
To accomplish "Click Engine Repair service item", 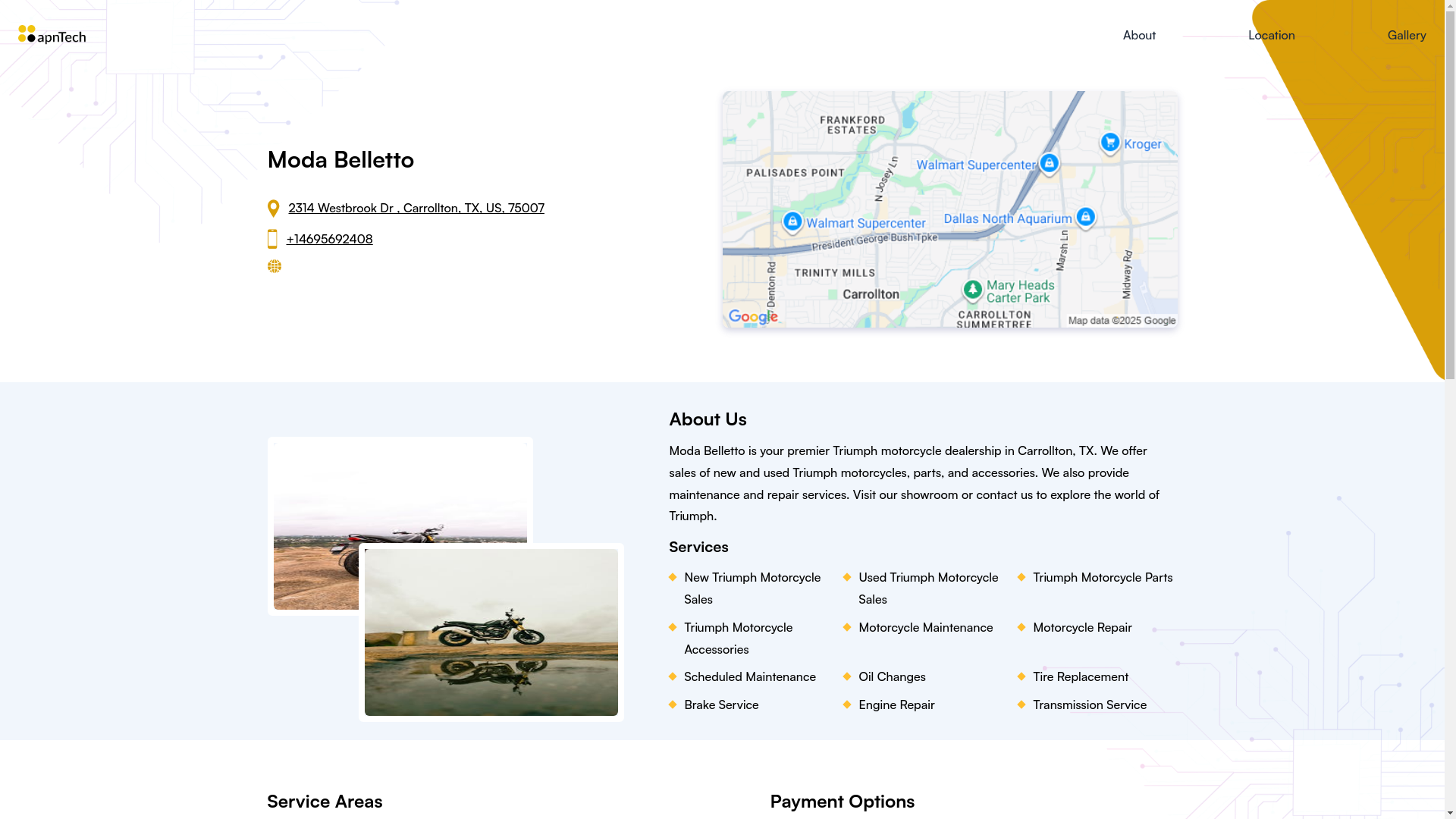I will point(896,704).
